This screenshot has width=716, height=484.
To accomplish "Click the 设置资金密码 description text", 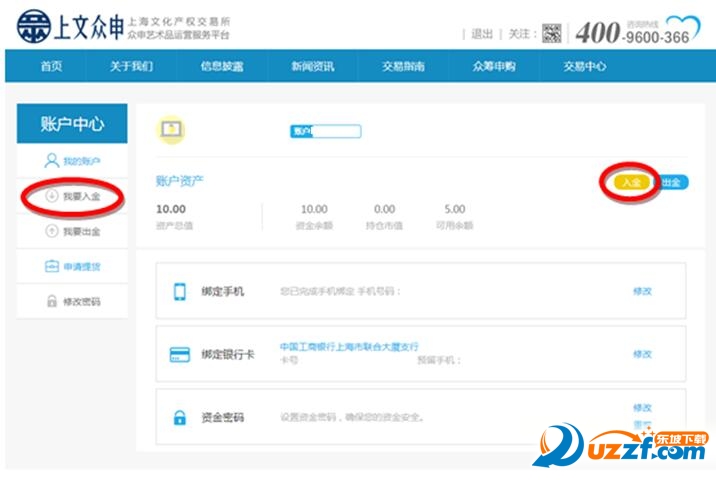I will [x=352, y=417].
